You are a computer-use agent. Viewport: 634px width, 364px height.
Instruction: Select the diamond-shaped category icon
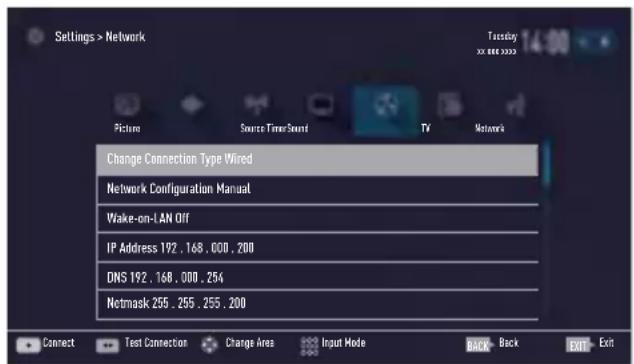(x=192, y=104)
